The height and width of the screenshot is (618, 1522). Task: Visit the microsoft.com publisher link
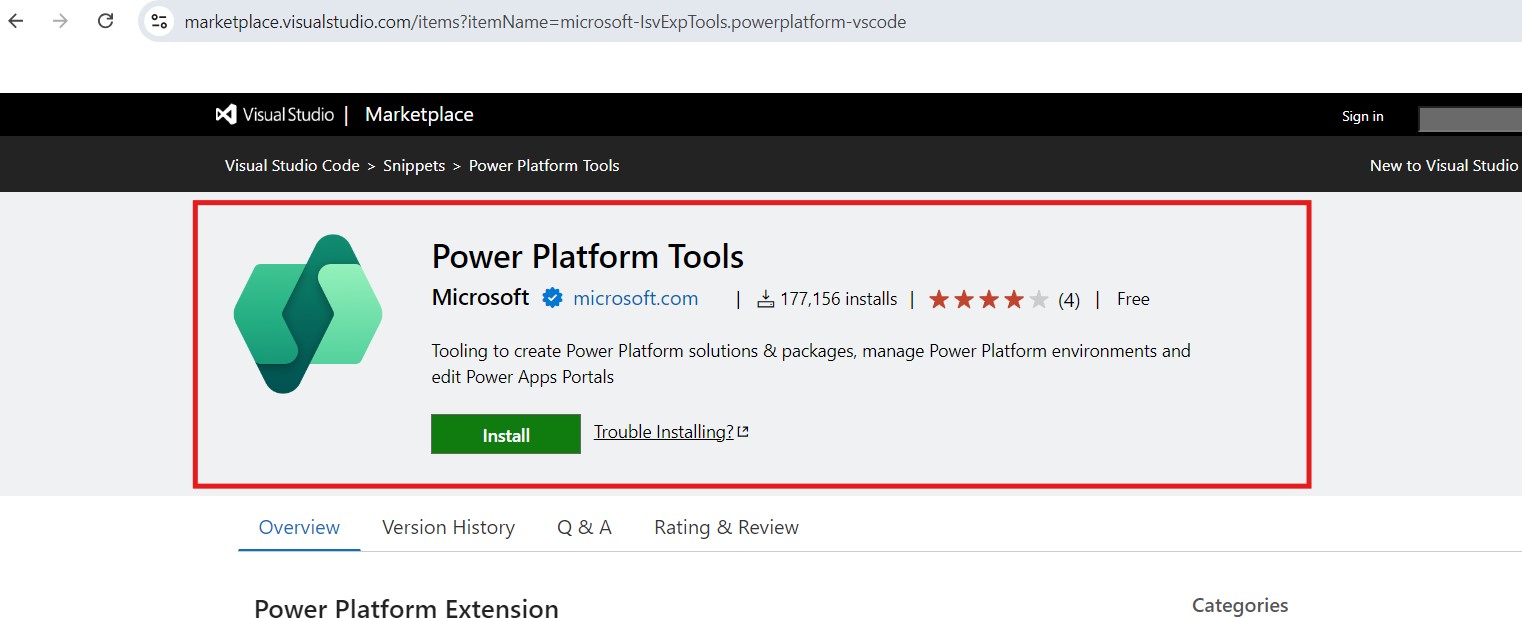[635, 298]
